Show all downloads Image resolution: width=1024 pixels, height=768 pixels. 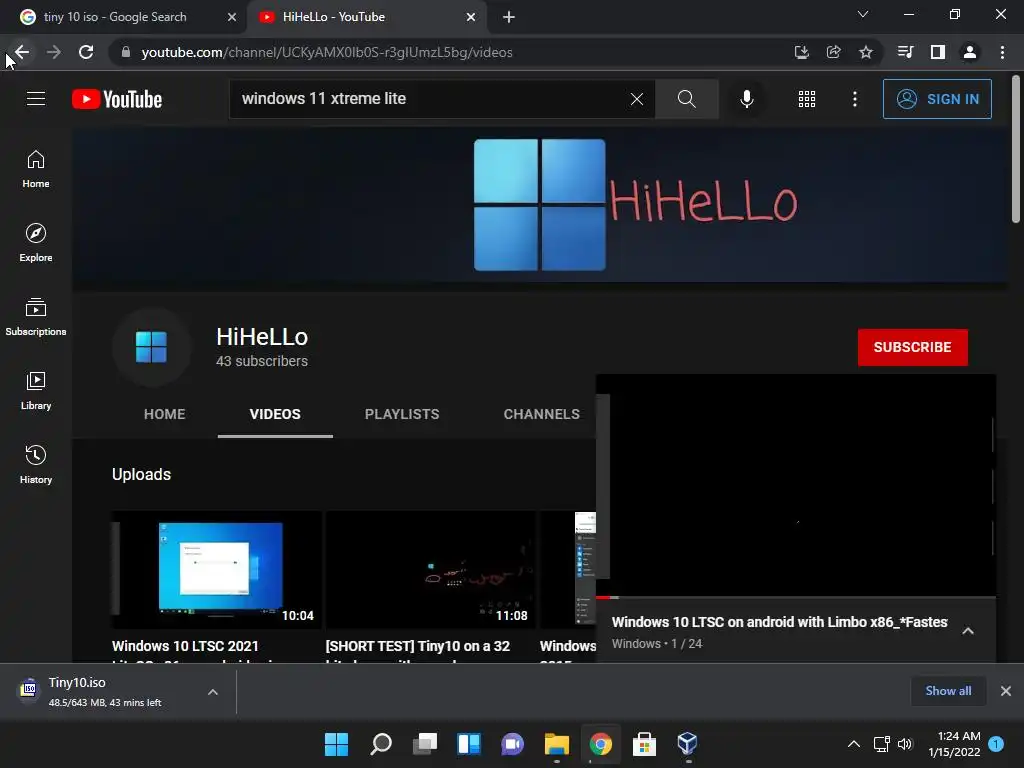coord(948,691)
